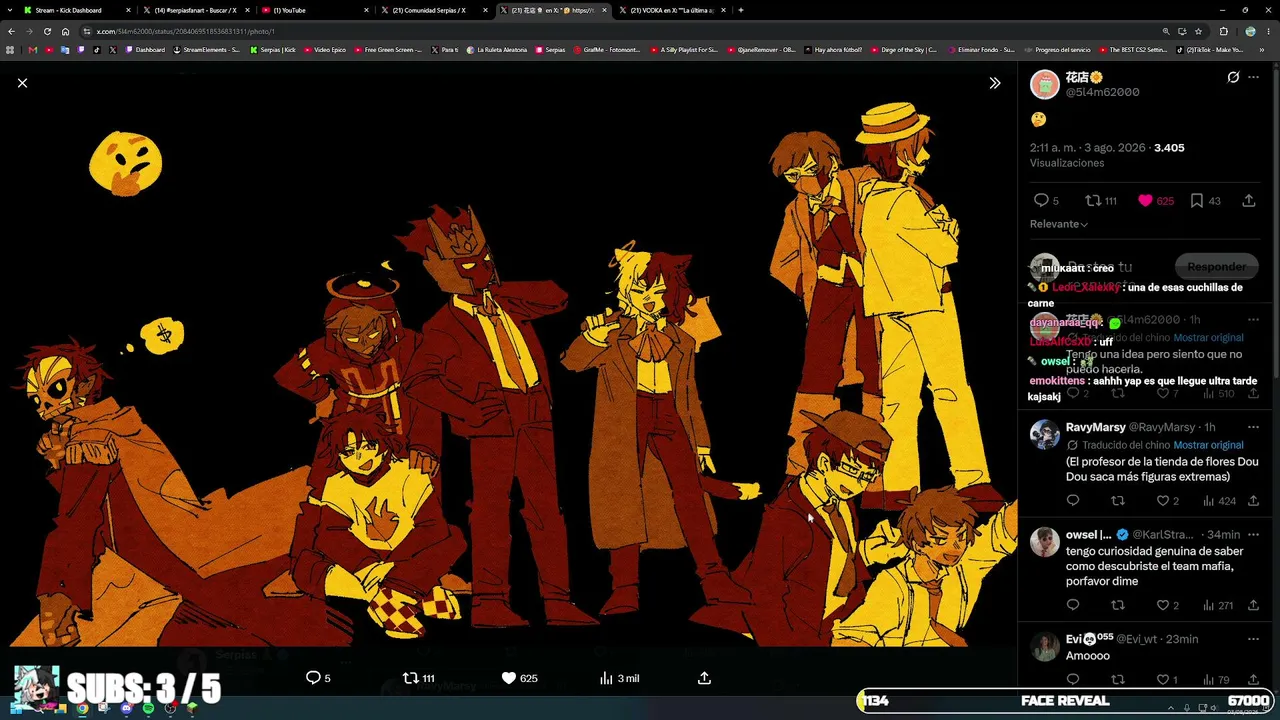Reload the current page
This screenshot has height=720, width=1280.
pyautogui.click(x=47, y=31)
